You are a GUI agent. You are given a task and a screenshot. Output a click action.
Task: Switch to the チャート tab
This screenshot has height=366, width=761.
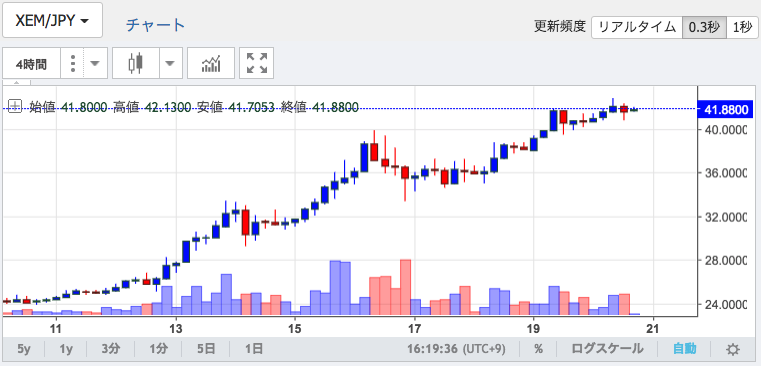(155, 25)
